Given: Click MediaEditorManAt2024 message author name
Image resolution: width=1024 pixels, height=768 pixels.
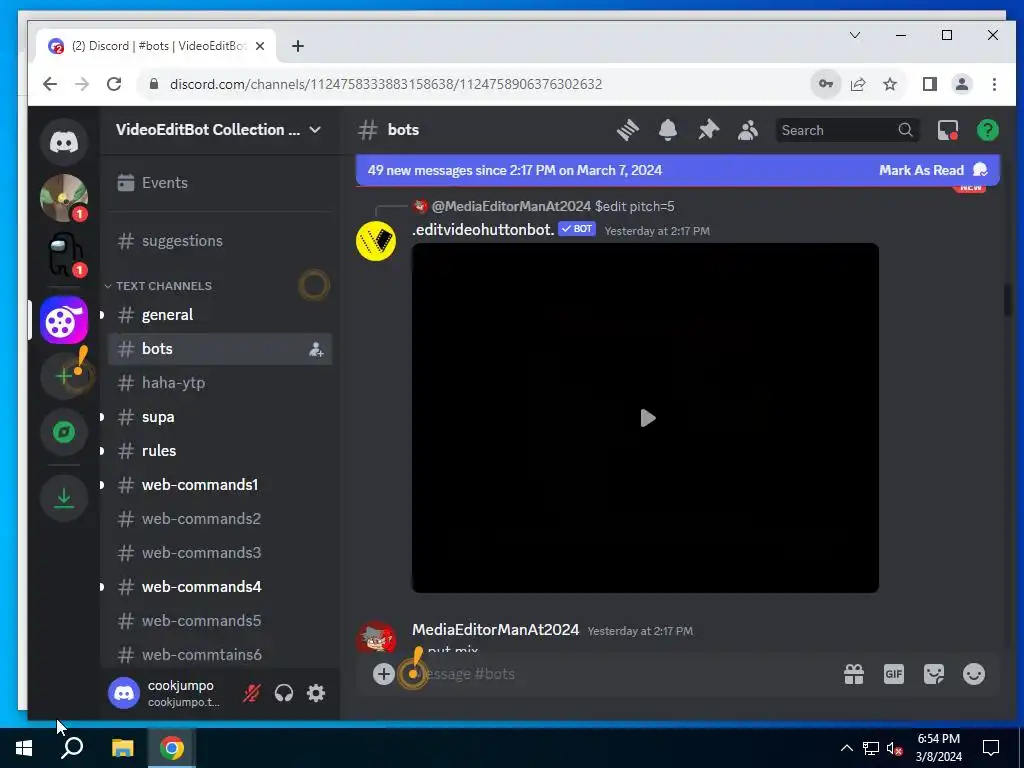Looking at the screenshot, I should (x=495, y=630).
